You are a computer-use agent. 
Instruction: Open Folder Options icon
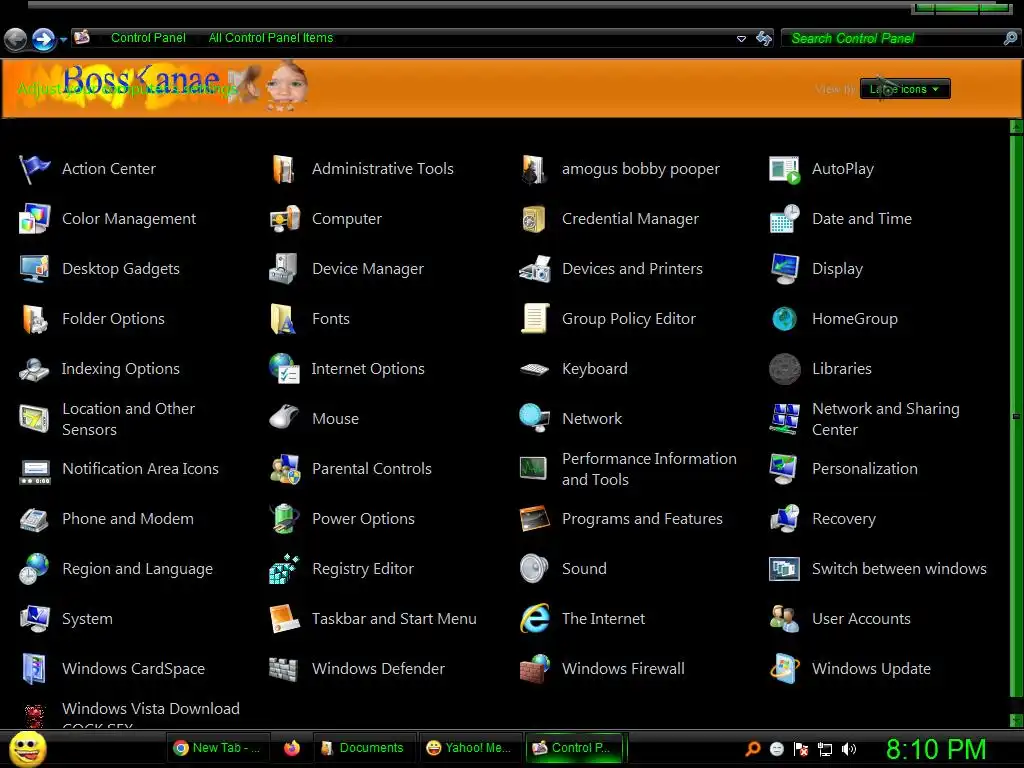point(35,319)
